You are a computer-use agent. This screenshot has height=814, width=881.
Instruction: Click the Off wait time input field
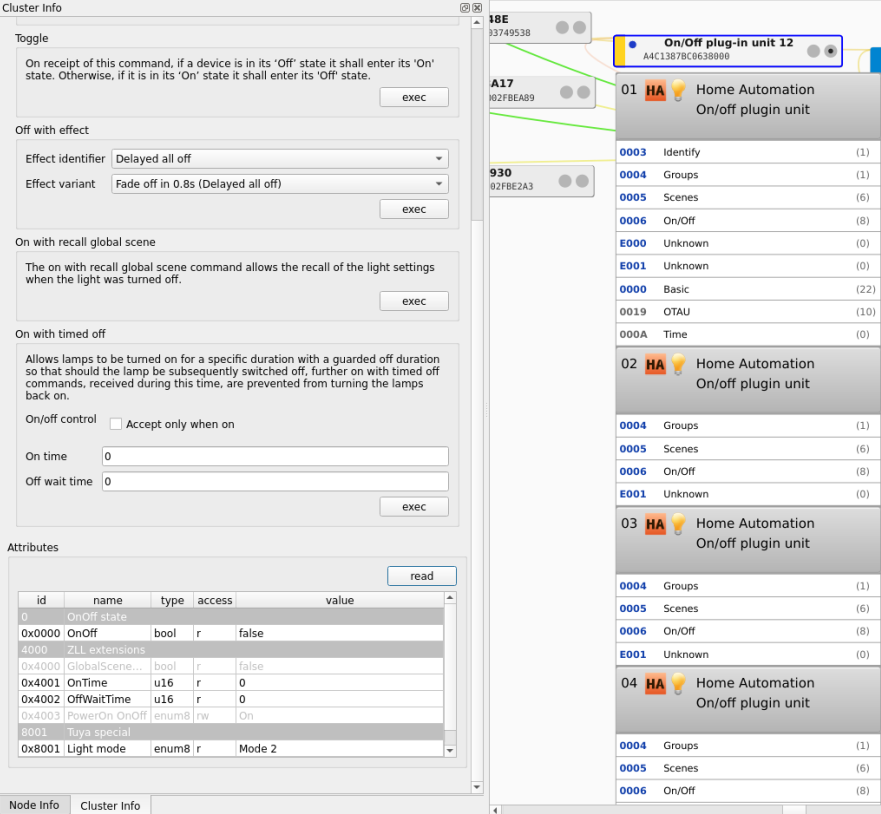[275, 481]
